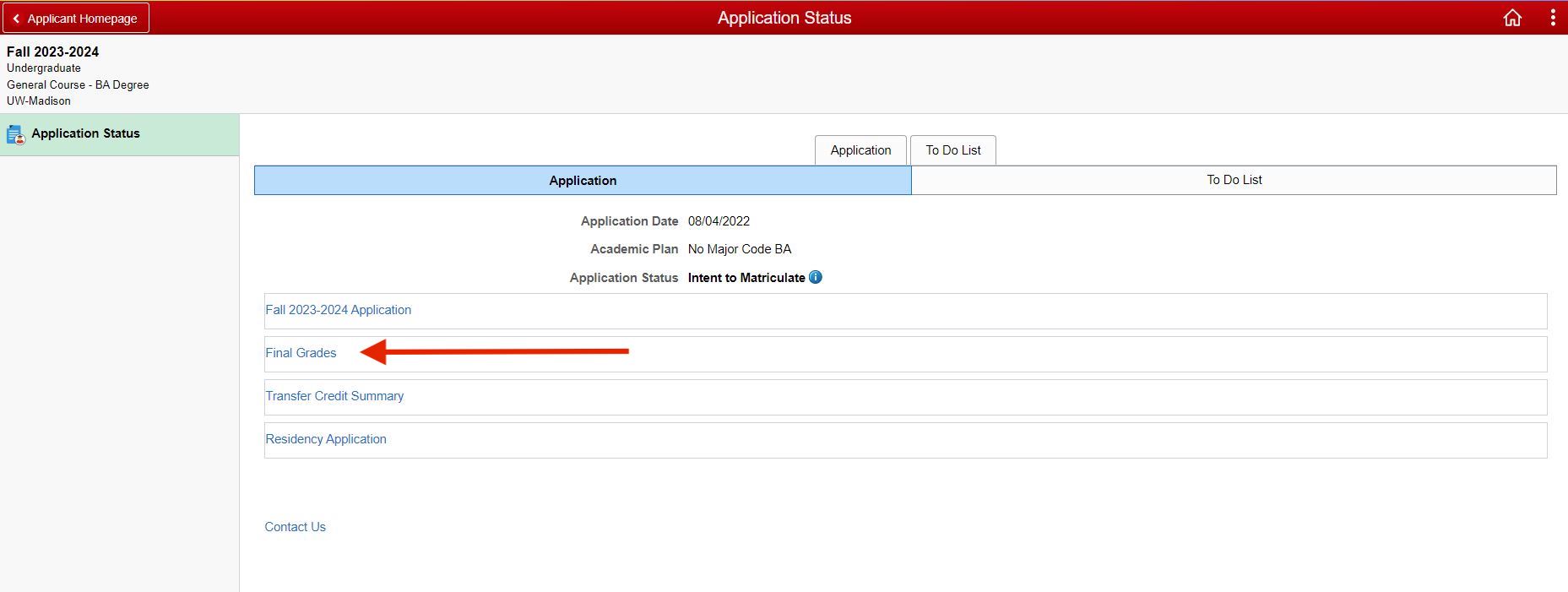Open the three-dot actions menu
The height and width of the screenshot is (592, 1568).
pos(1553,18)
